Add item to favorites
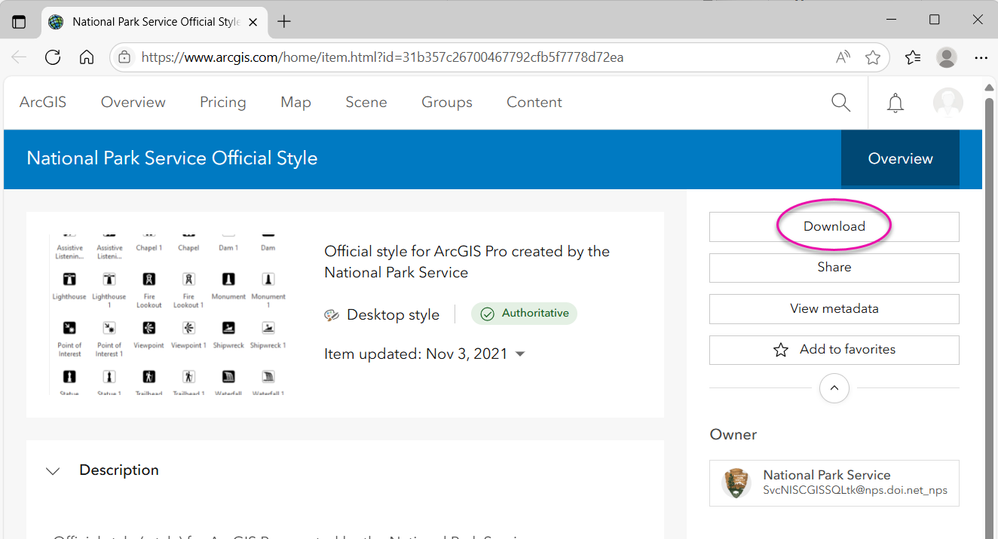Viewport: 998px width, 539px height. 834,350
